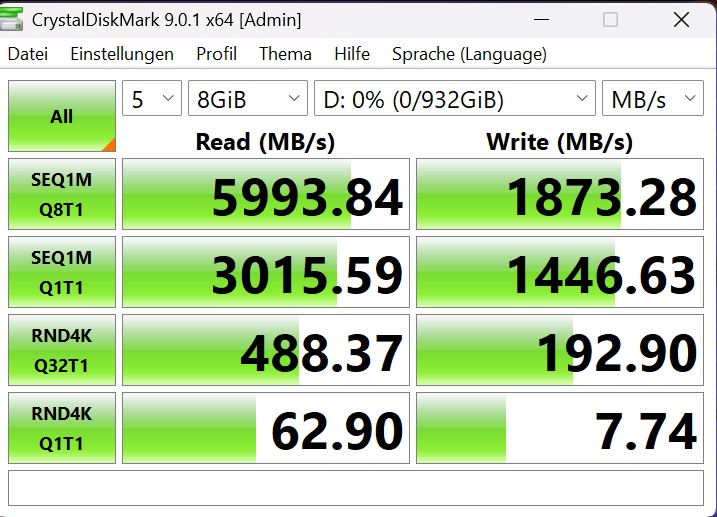Start the SEQ1M Q8T1 benchmark test
The width and height of the screenshot is (717, 517).
coord(61,194)
